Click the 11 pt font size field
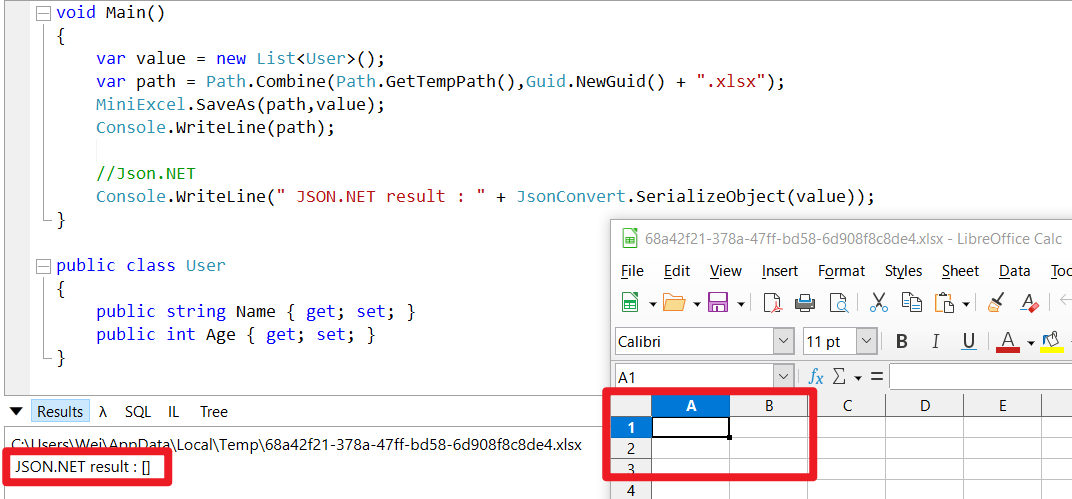1072x499 pixels. point(830,341)
